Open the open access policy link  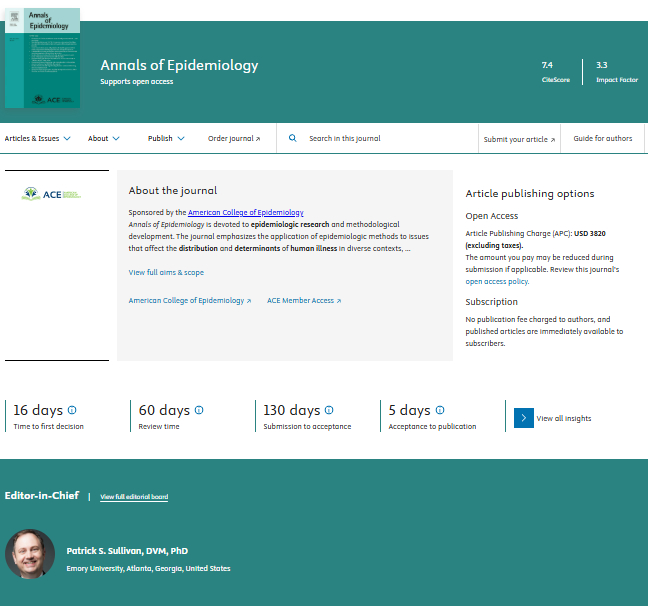[496, 281]
